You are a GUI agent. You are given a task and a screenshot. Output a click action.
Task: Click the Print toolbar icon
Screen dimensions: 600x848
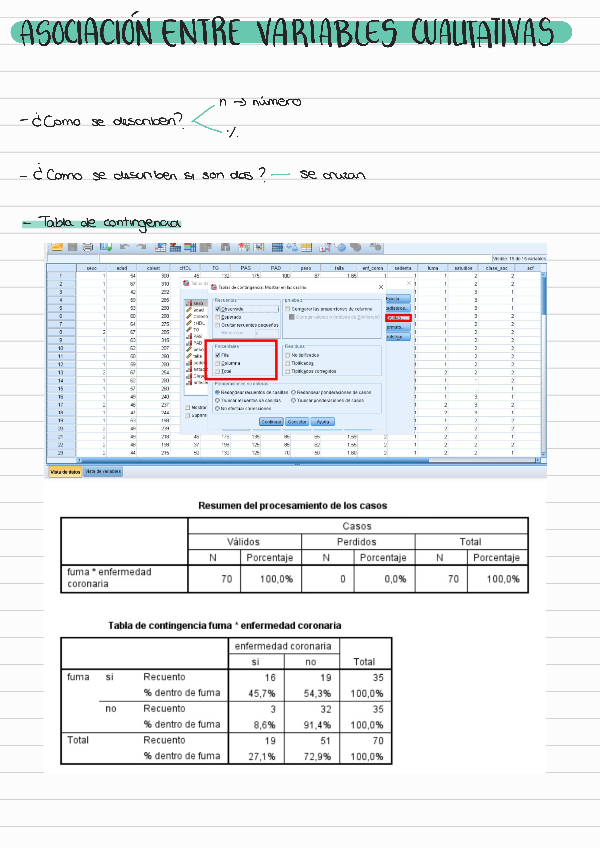click(x=89, y=247)
